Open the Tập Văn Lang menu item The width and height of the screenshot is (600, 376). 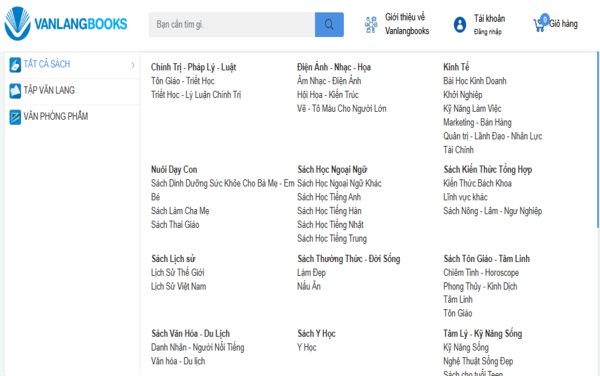[72, 91]
